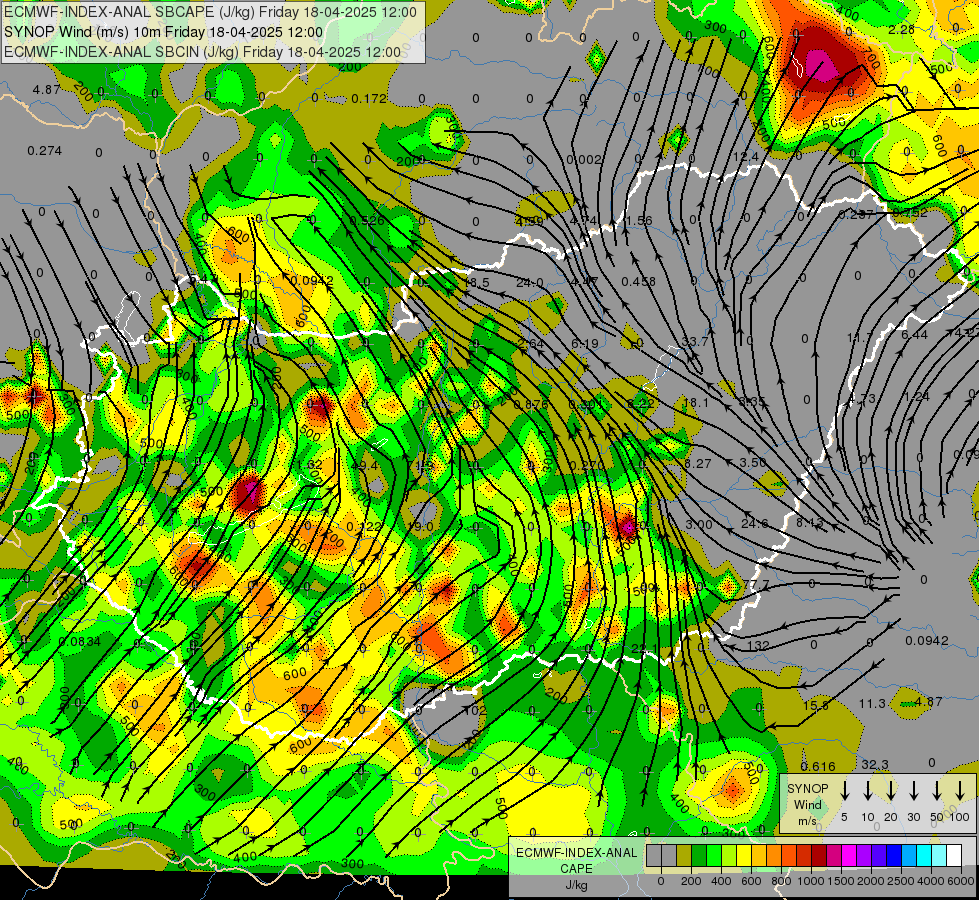Click the 1500 tick label in legend
This screenshot has width=979, height=900.
pyautogui.click(x=840, y=881)
